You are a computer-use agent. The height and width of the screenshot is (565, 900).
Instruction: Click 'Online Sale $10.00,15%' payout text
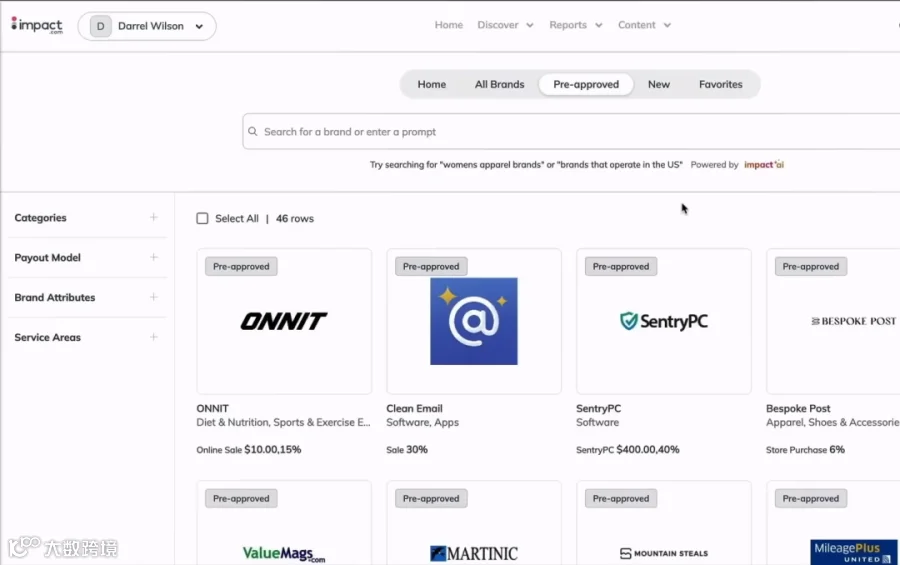pyautogui.click(x=249, y=450)
